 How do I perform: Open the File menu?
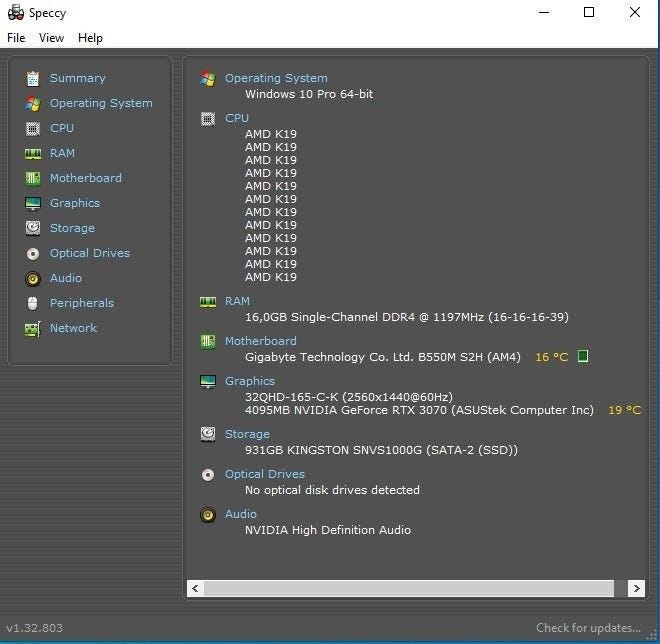pos(16,38)
